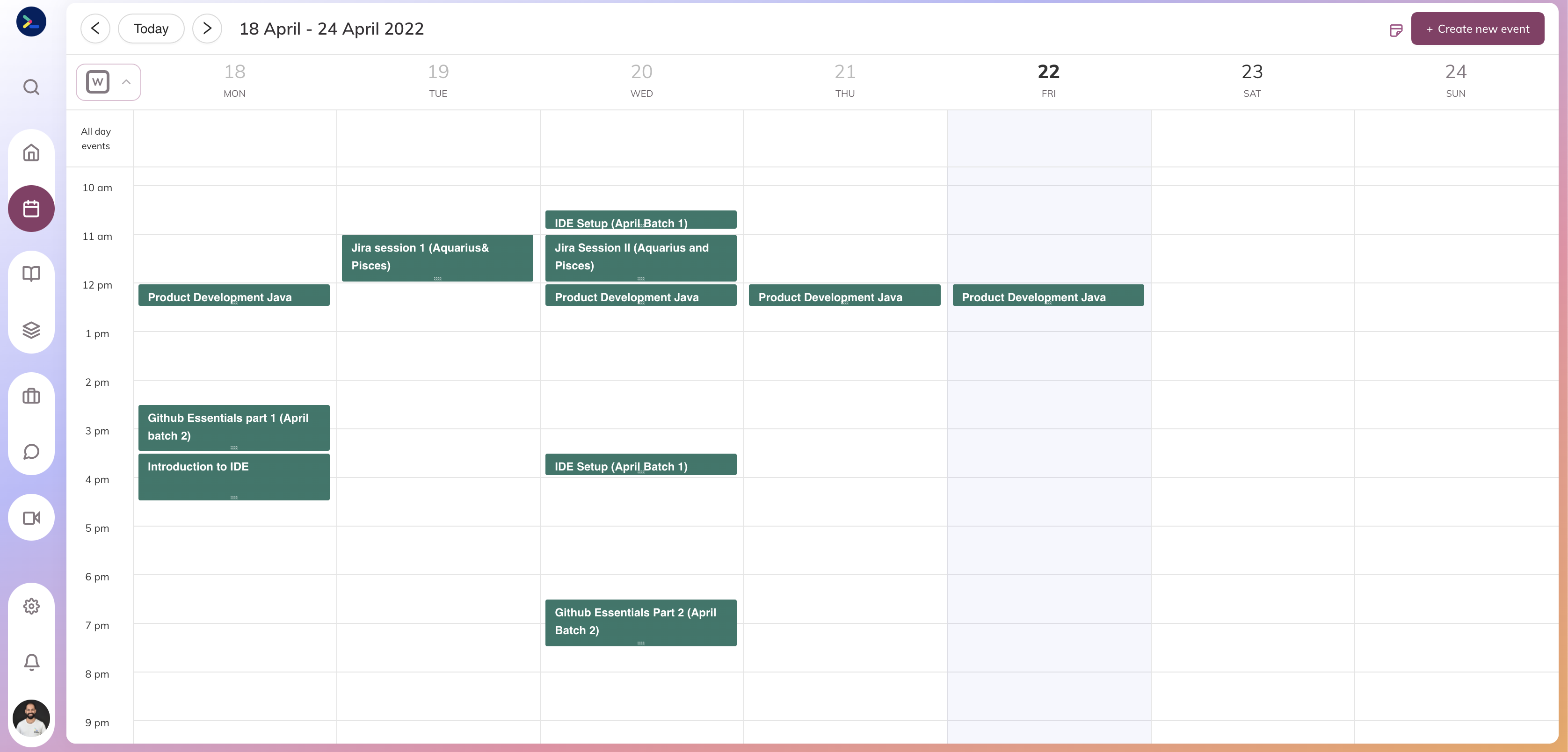Image resolution: width=1568 pixels, height=752 pixels.
Task: Select day 23 SAT column header
Action: pyautogui.click(x=1251, y=80)
